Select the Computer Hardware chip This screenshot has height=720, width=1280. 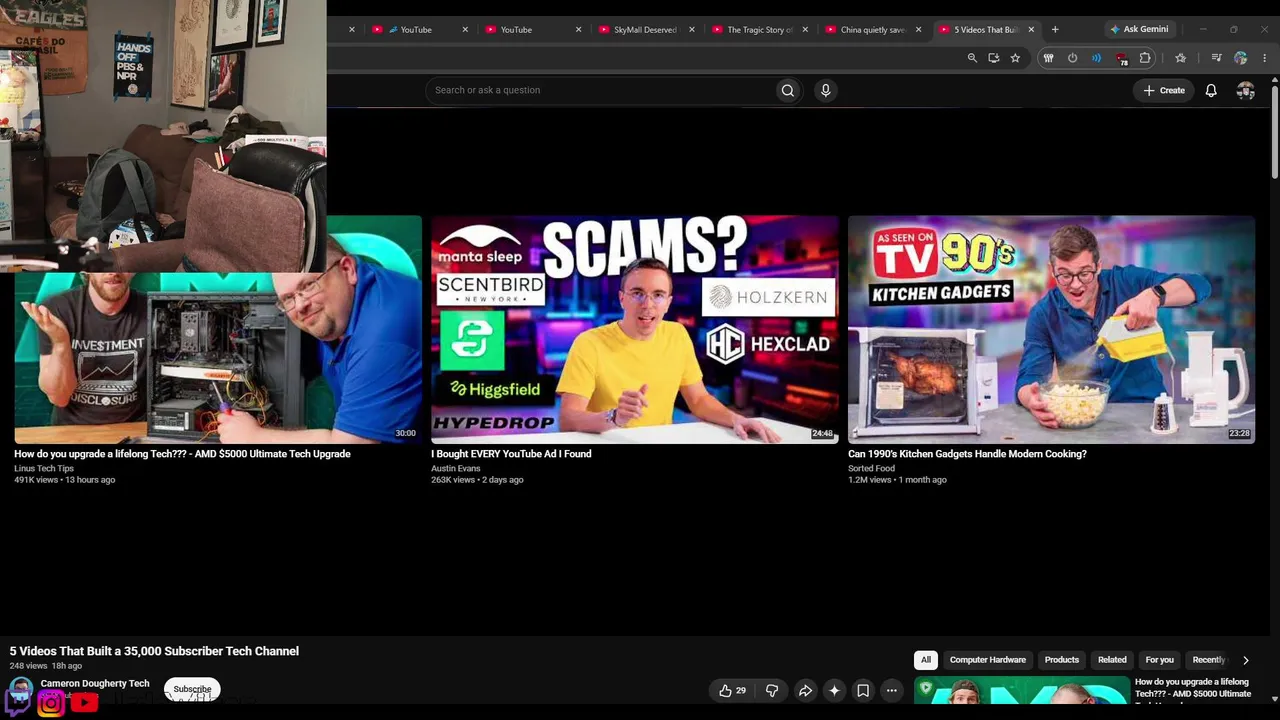click(x=988, y=660)
